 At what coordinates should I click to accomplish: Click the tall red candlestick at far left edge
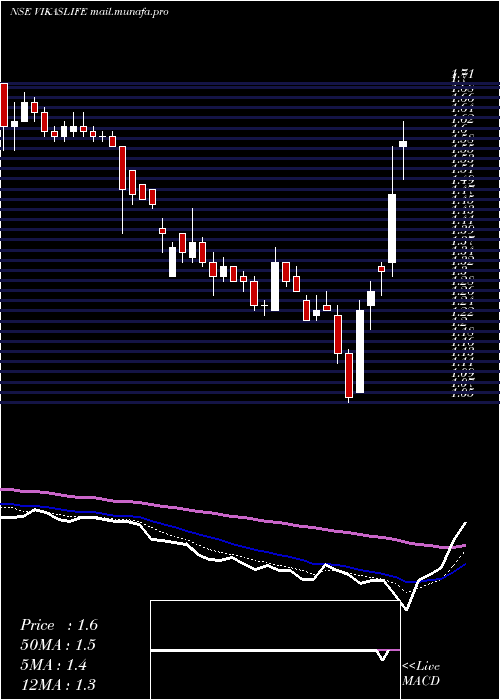(x=4, y=105)
